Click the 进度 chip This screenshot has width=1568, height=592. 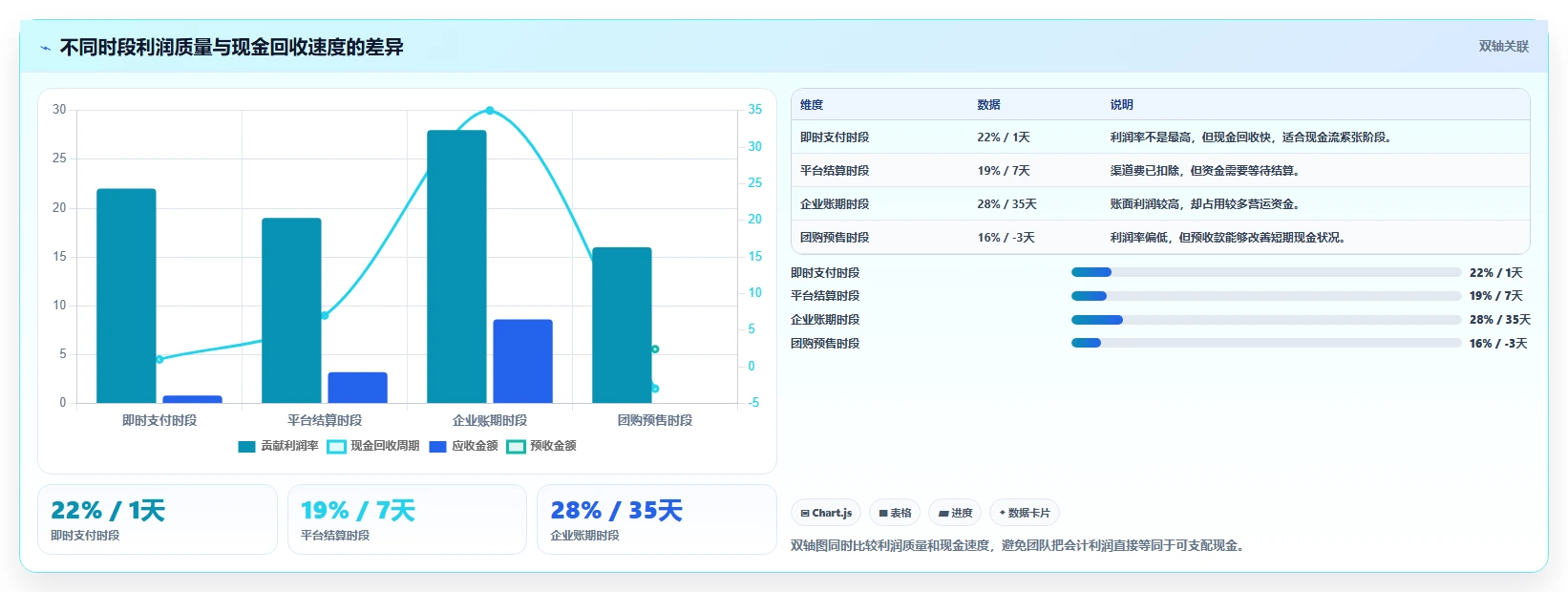tap(955, 513)
